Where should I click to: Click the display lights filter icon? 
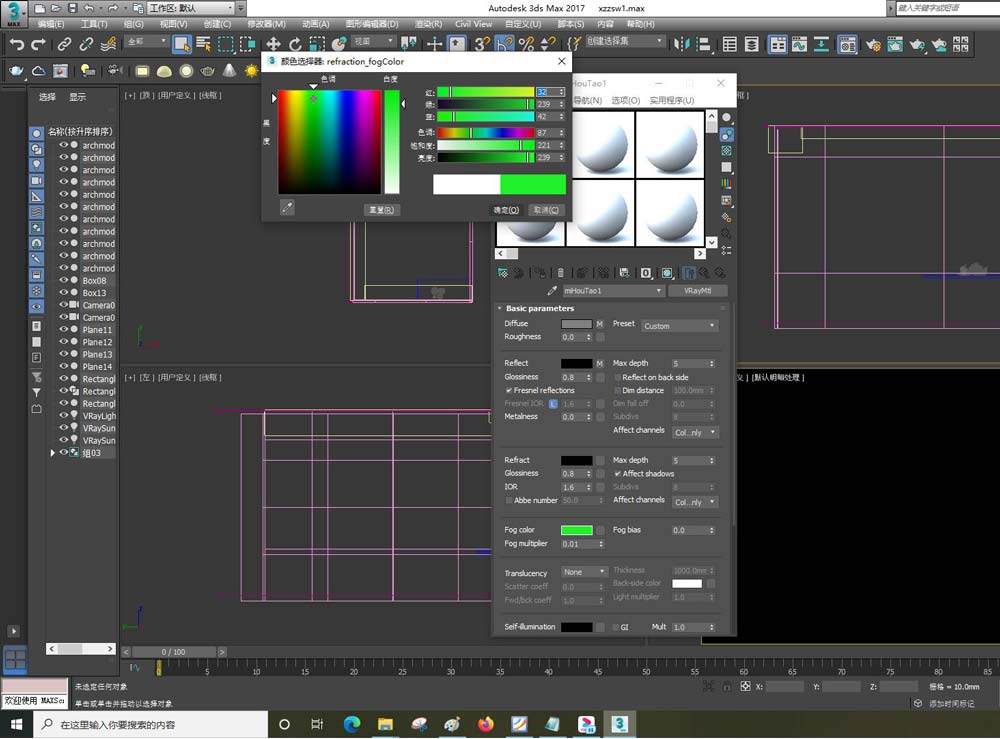36,164
